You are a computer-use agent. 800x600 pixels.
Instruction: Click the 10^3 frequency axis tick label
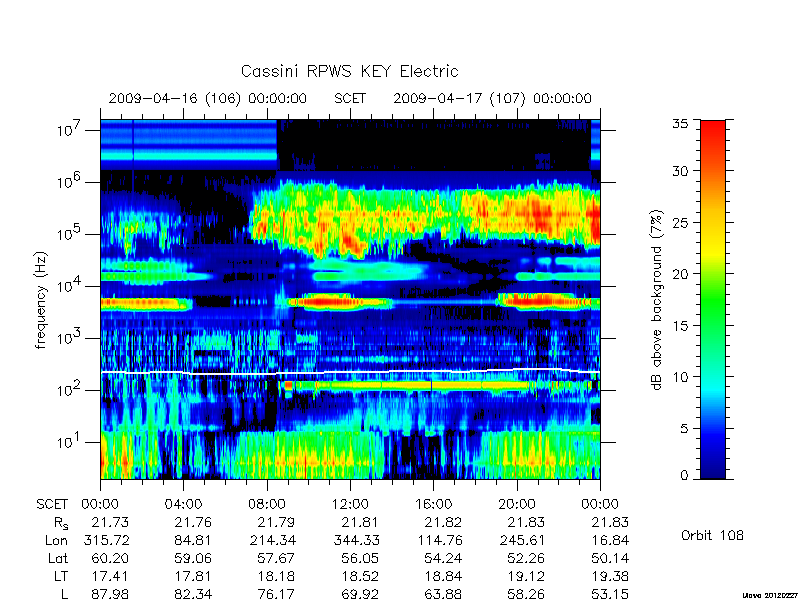click(68, 337)
